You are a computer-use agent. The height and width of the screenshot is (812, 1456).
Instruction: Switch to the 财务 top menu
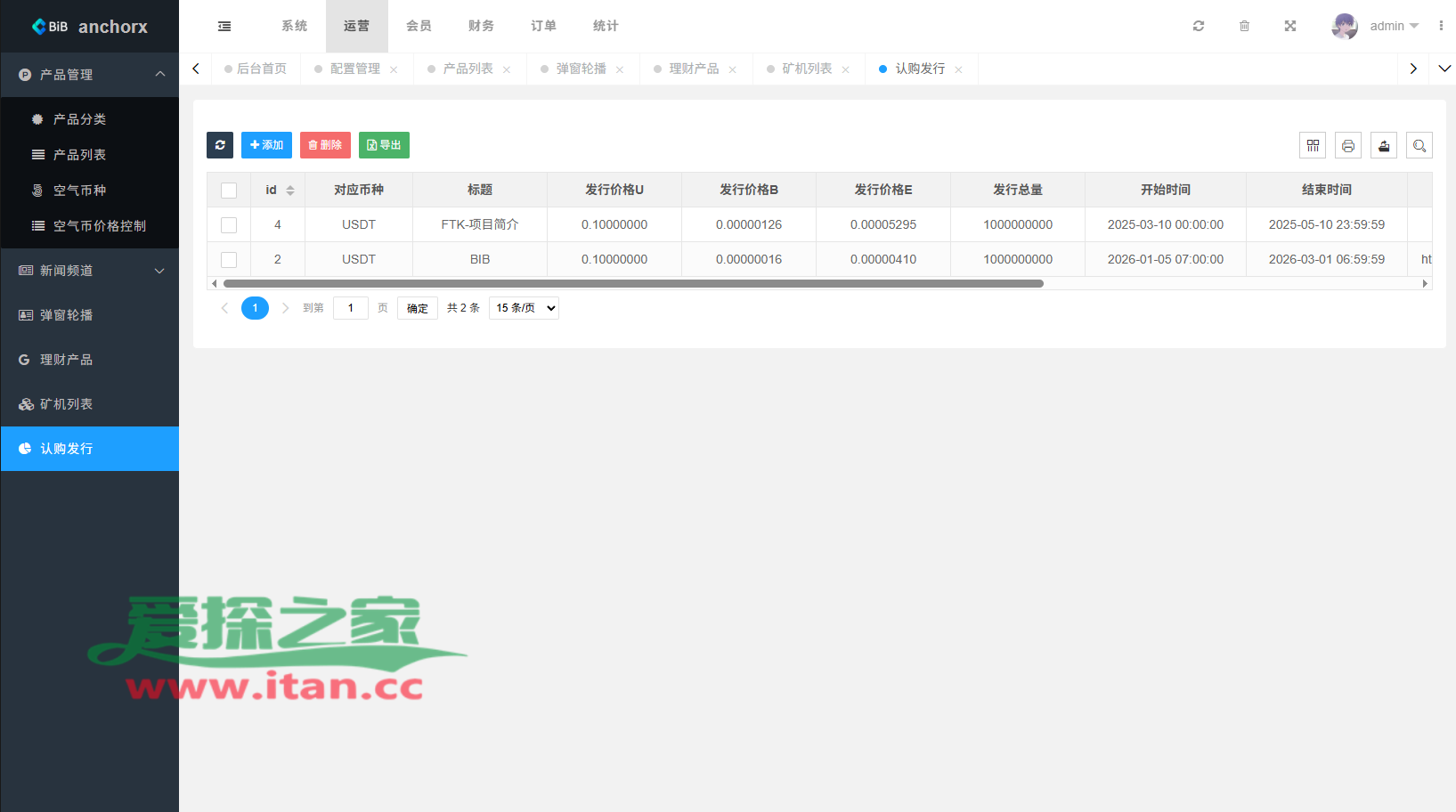(481, 27)
